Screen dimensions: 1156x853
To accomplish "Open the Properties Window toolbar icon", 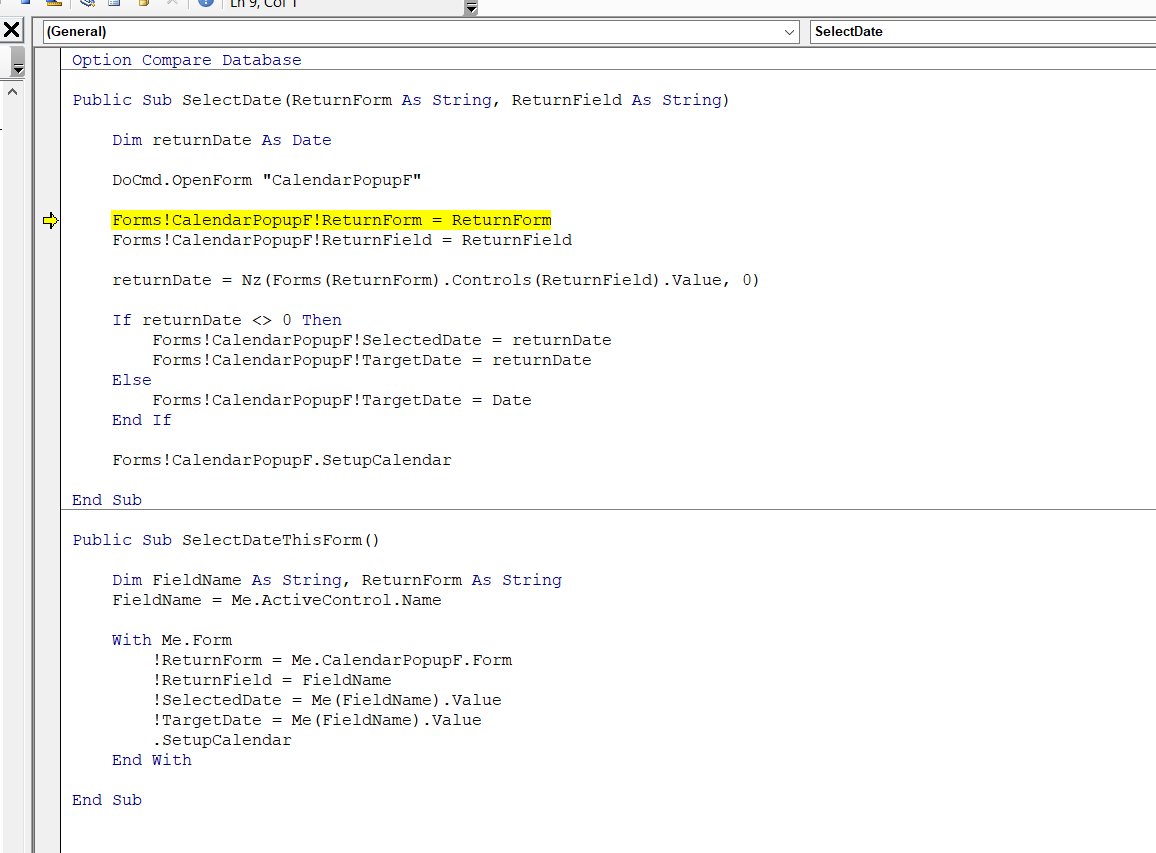I will [116, 3].
